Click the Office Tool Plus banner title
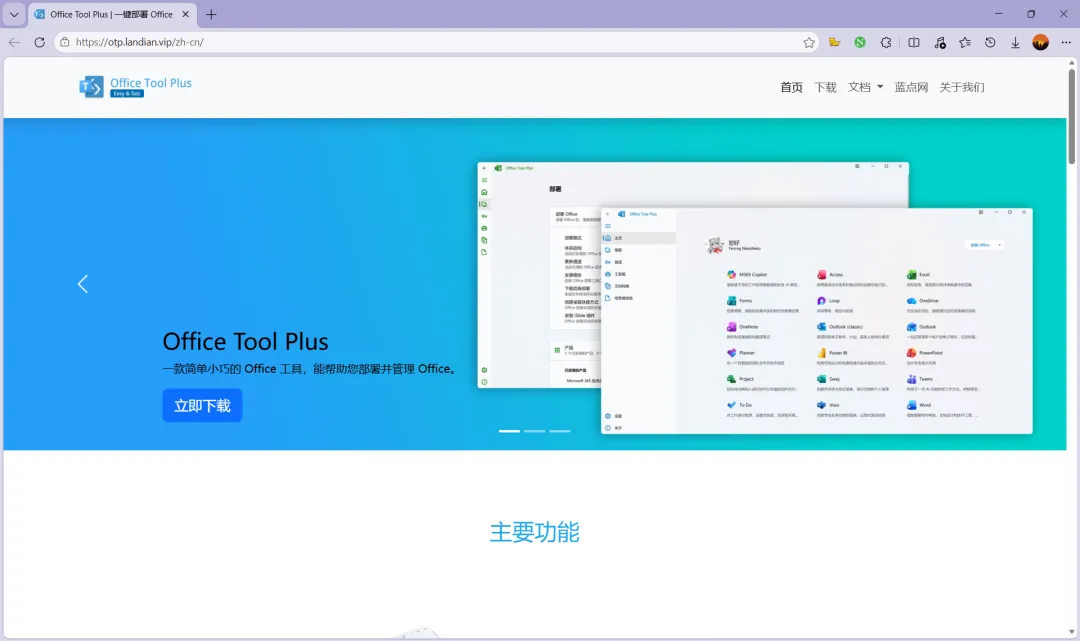 245,341
